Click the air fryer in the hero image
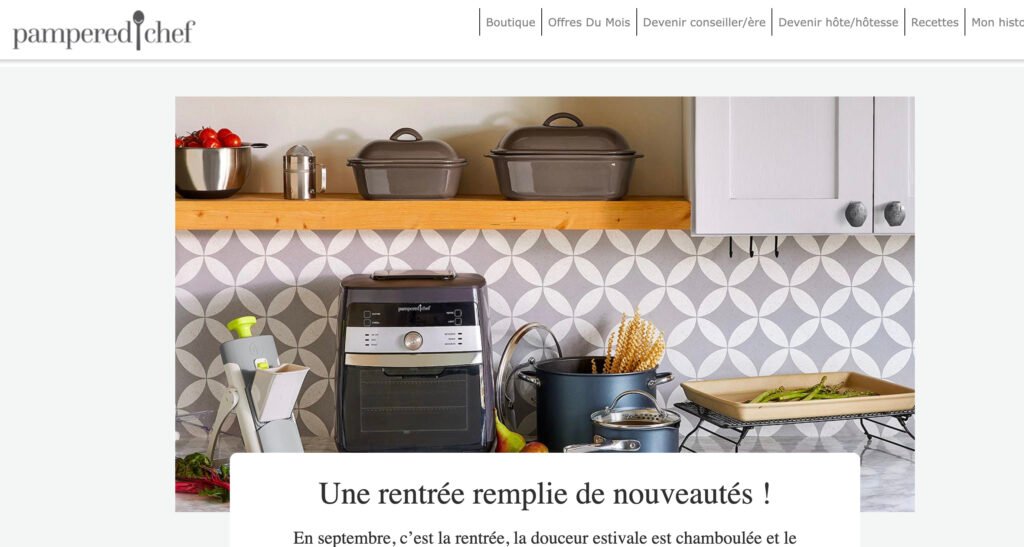This screenshot has width=1024, height=547. [414, 362]
